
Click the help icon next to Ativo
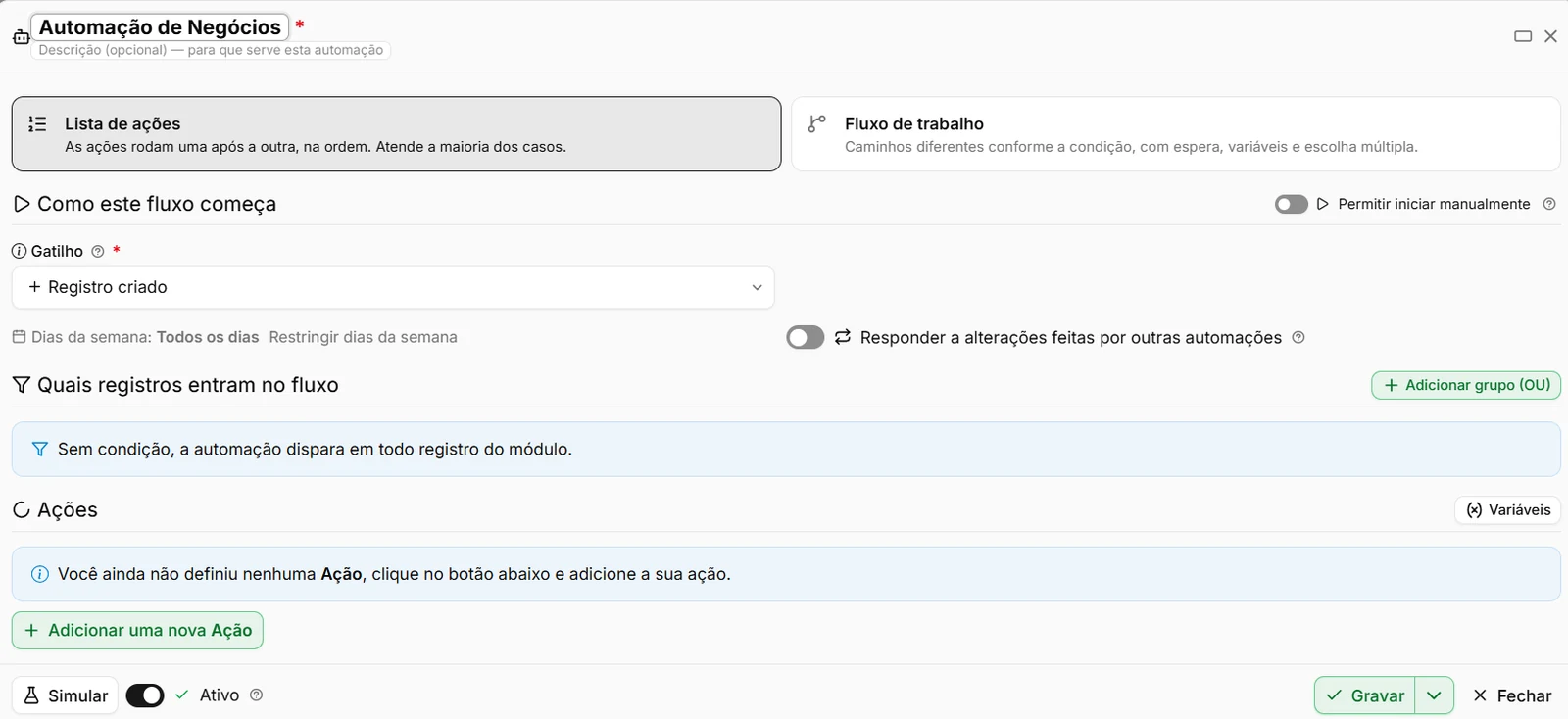(x=257, y=695)
